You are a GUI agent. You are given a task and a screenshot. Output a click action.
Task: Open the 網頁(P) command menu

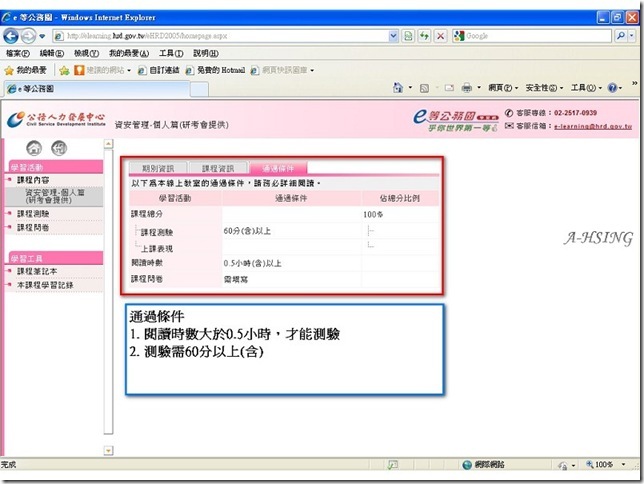tap(503, 88)
